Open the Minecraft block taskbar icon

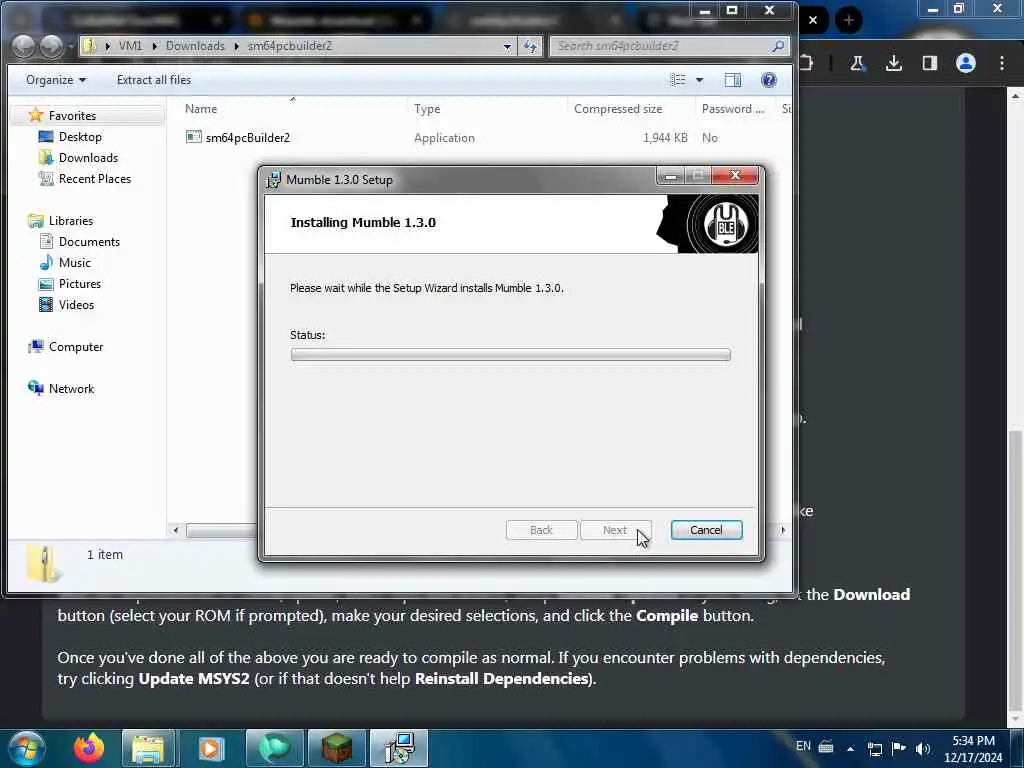pyautogui.click(x=336, y=748)
